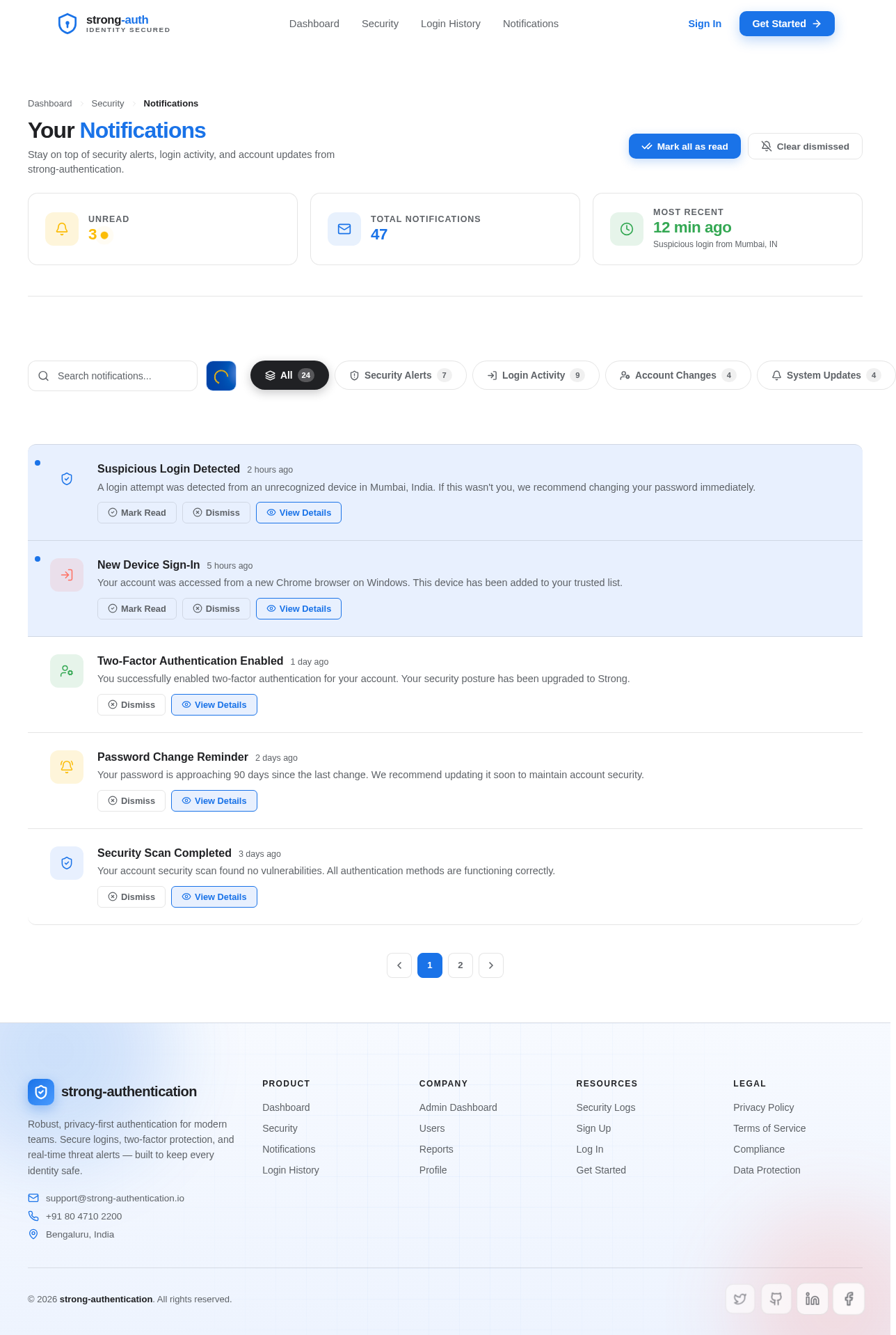Filter by System Updates
This screenshot has width=896, height=1335.
[826, 375]
